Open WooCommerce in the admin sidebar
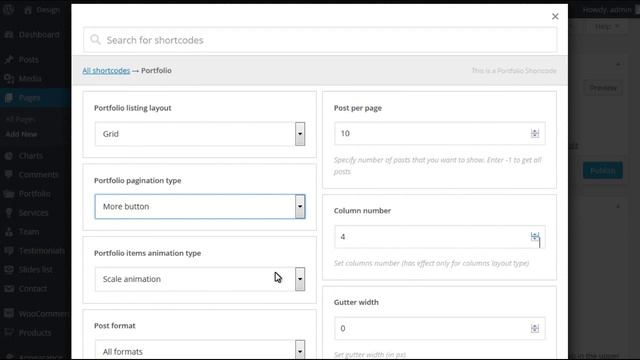Image resolution: width=640 pixels, height=360 pixels. tap(44, 313)
